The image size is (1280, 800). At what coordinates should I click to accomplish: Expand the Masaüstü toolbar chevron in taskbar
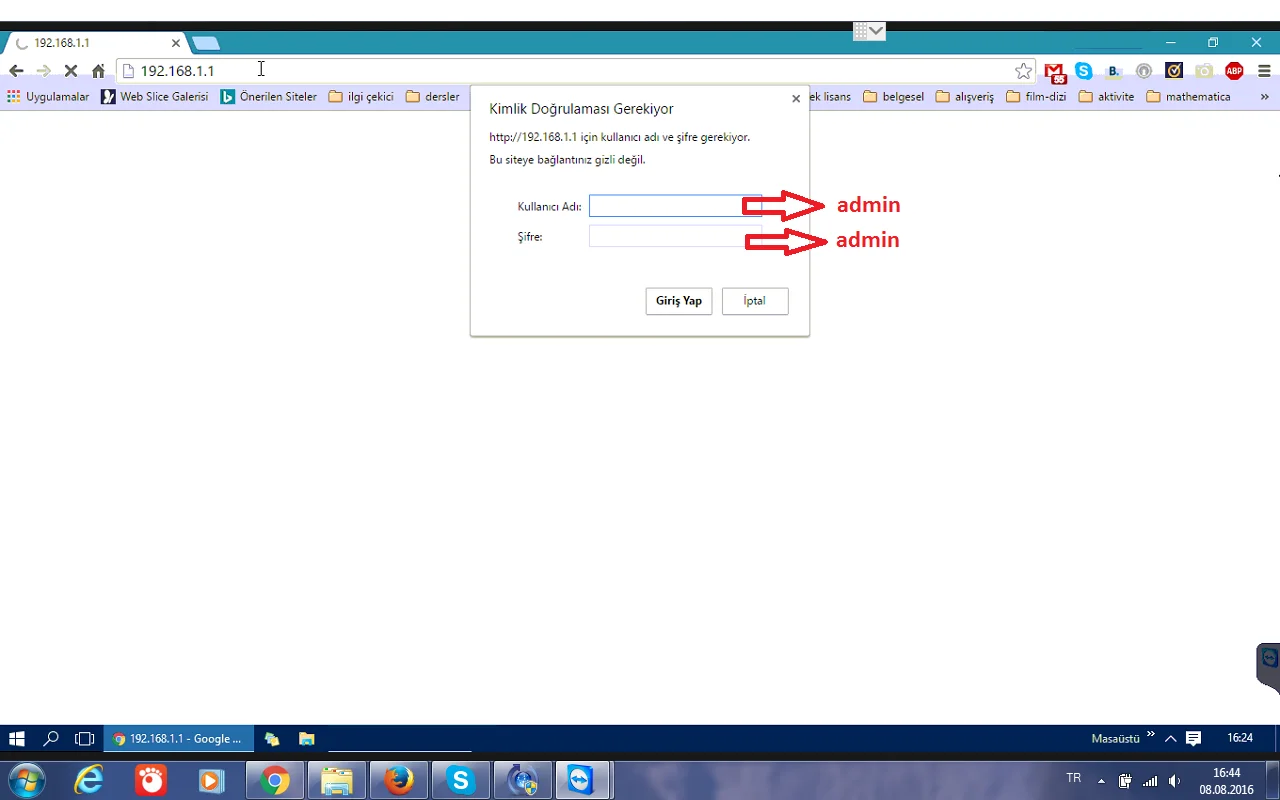[1150, 736]
